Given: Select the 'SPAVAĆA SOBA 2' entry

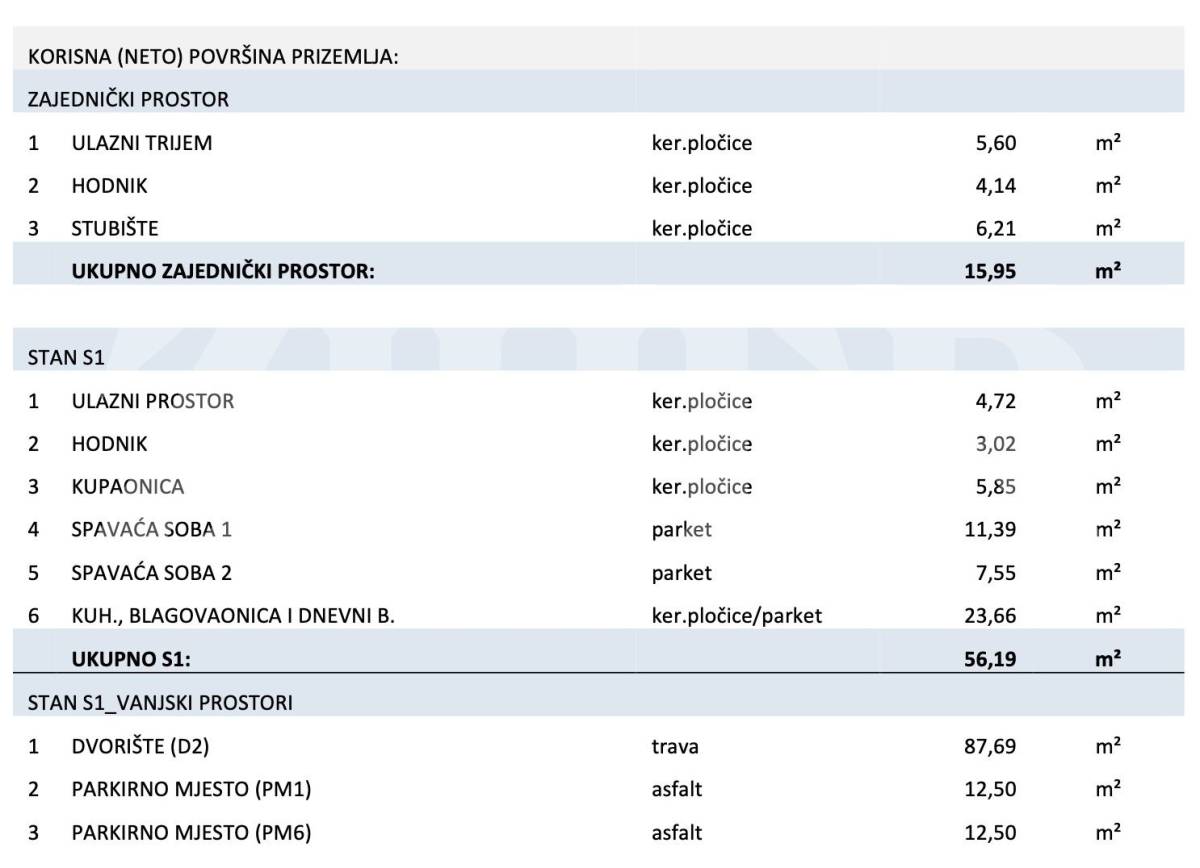Looking at the screenshot, I should click(x=152, y=573).
